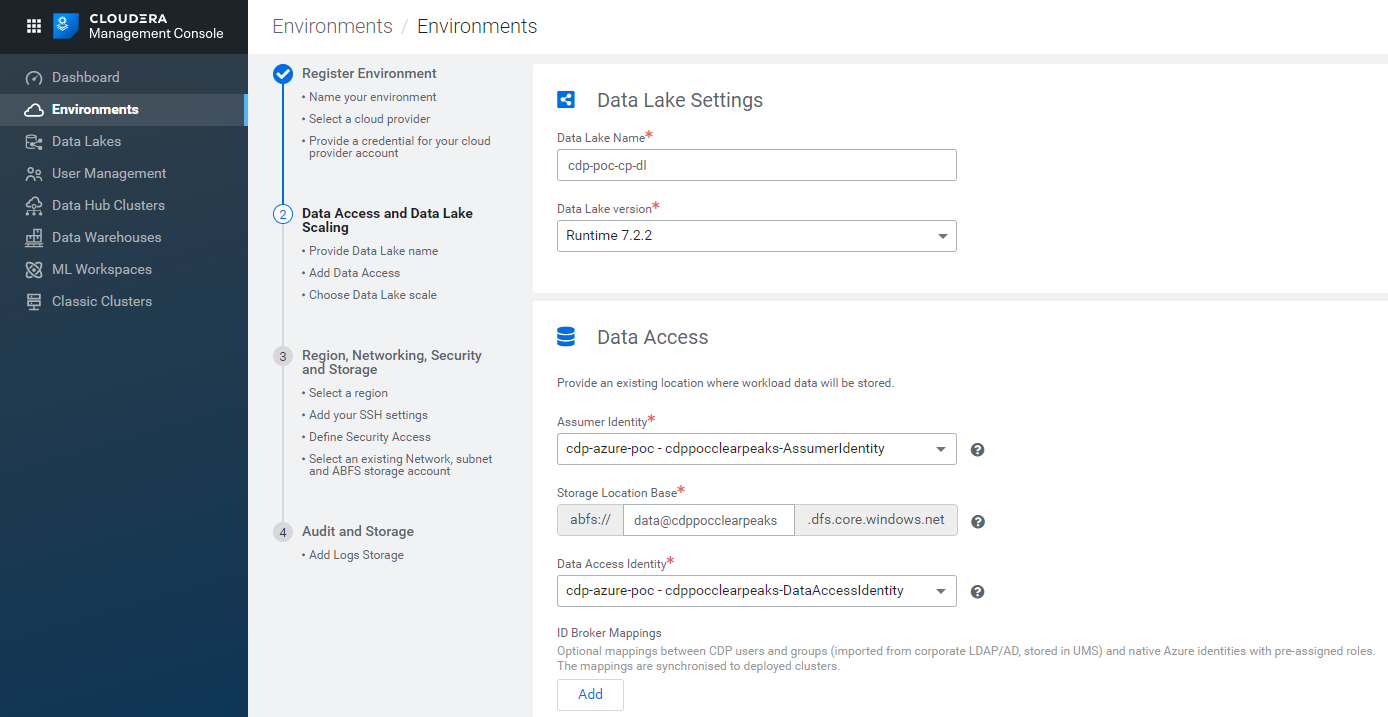The image size is (1388, 717).
Task: Click the 'Provide Data Lake name' substep
Action: 373,252
